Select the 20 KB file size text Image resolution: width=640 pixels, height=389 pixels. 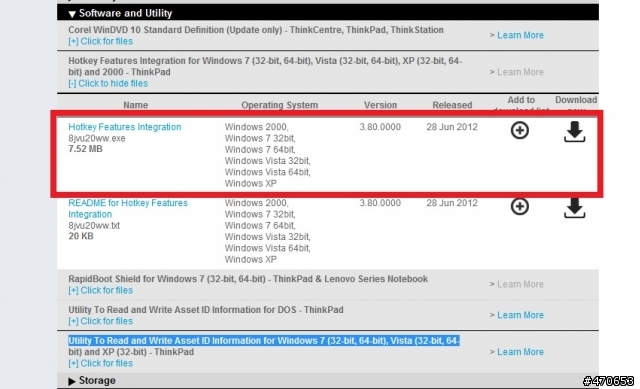tap(81, 236)
